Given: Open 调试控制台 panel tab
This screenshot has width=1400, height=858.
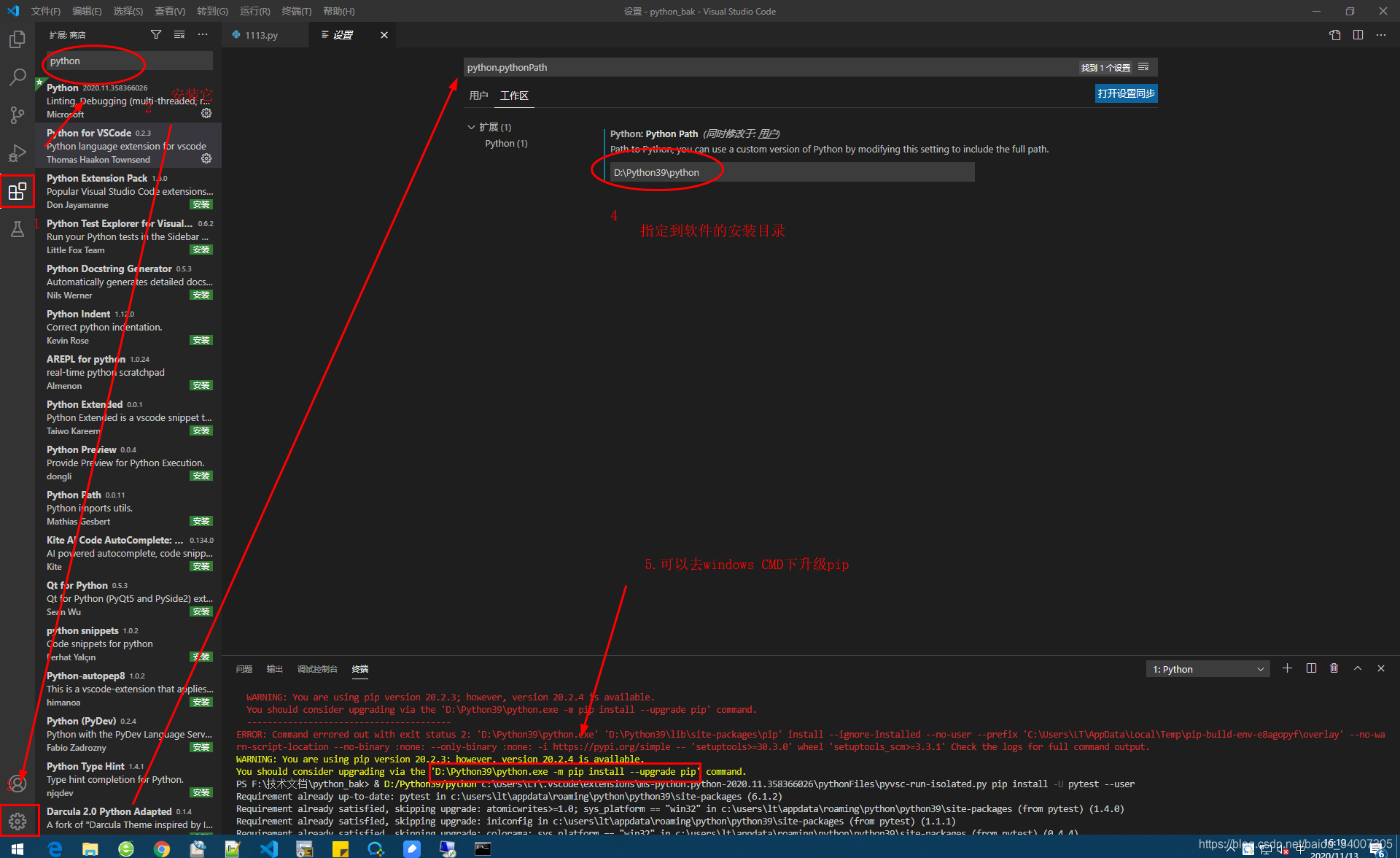Looking at the screenshot, I should (x=317, y=669).
